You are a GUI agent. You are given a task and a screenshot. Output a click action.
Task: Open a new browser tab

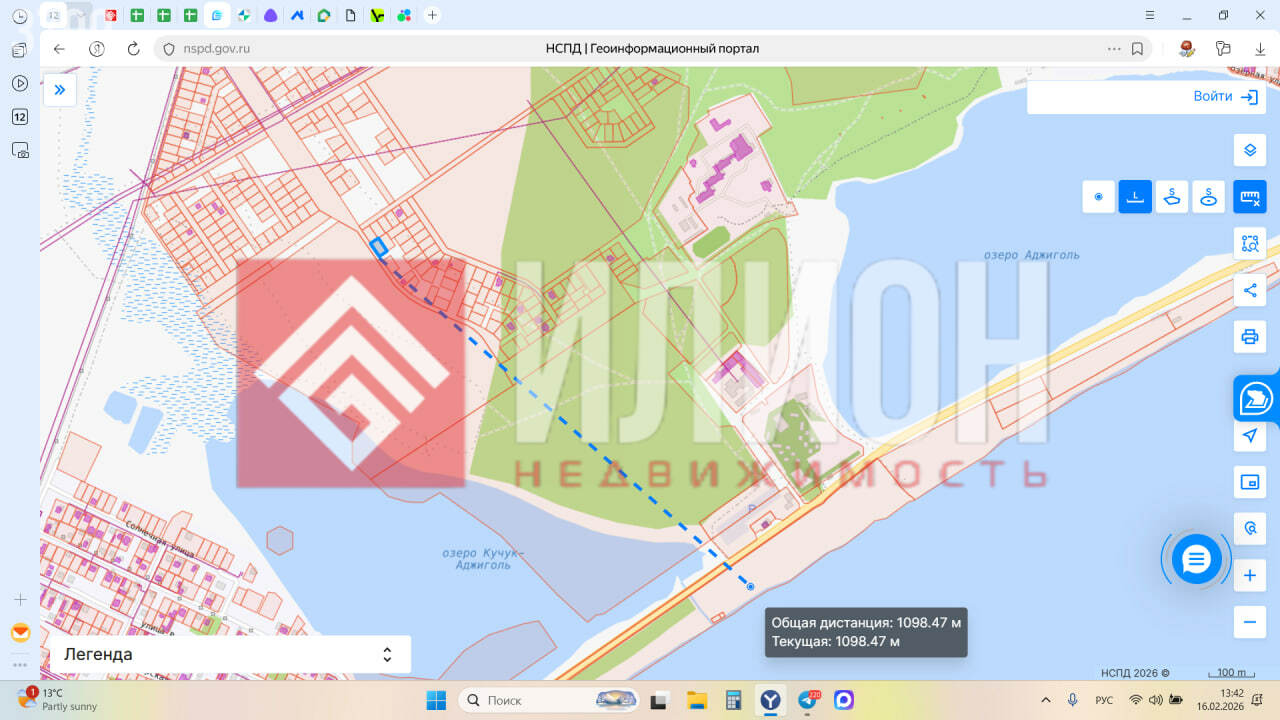[431, 15]
